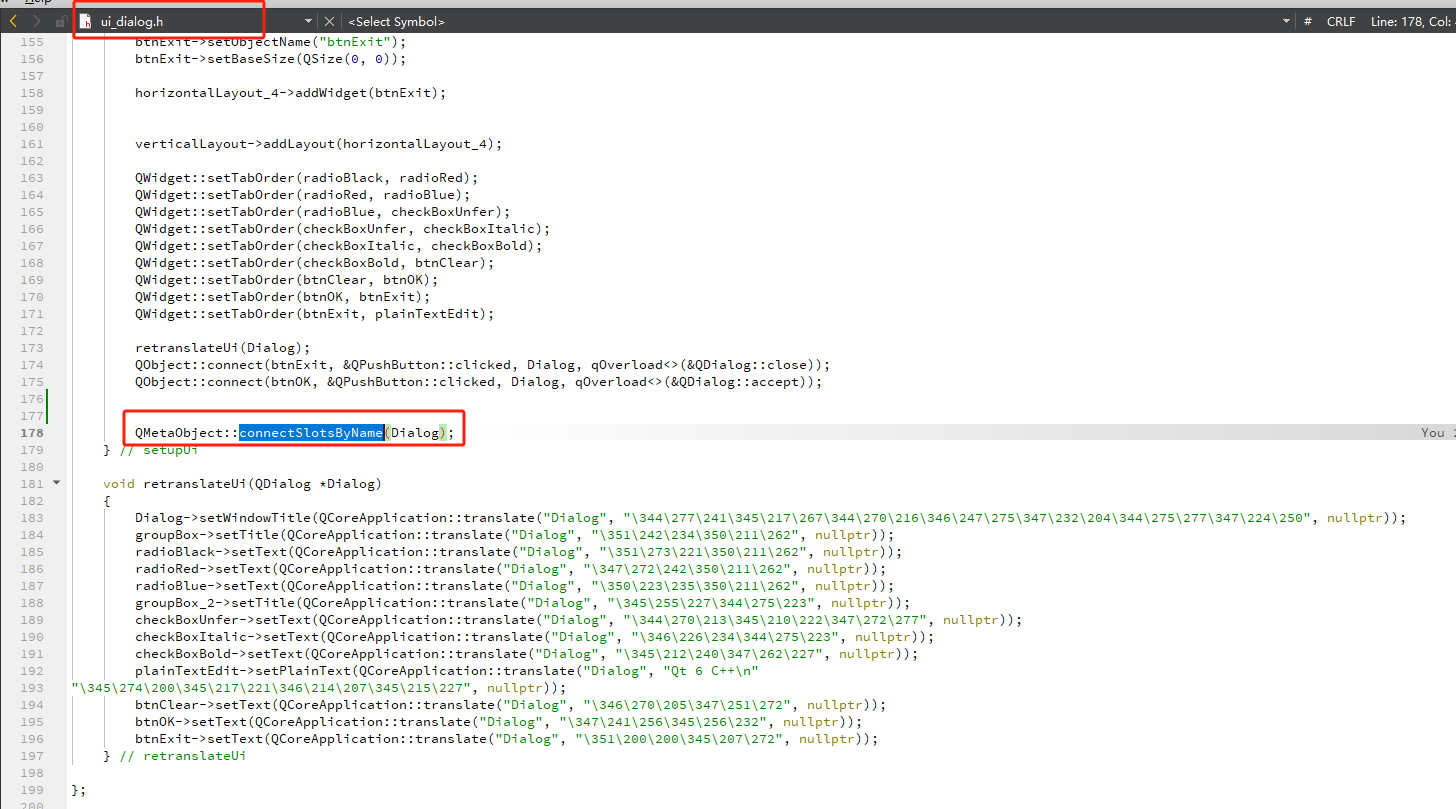Click the inline annotation 'You' on line 178
This screenshot has width=1456, height=809.
coord(1433,432)
